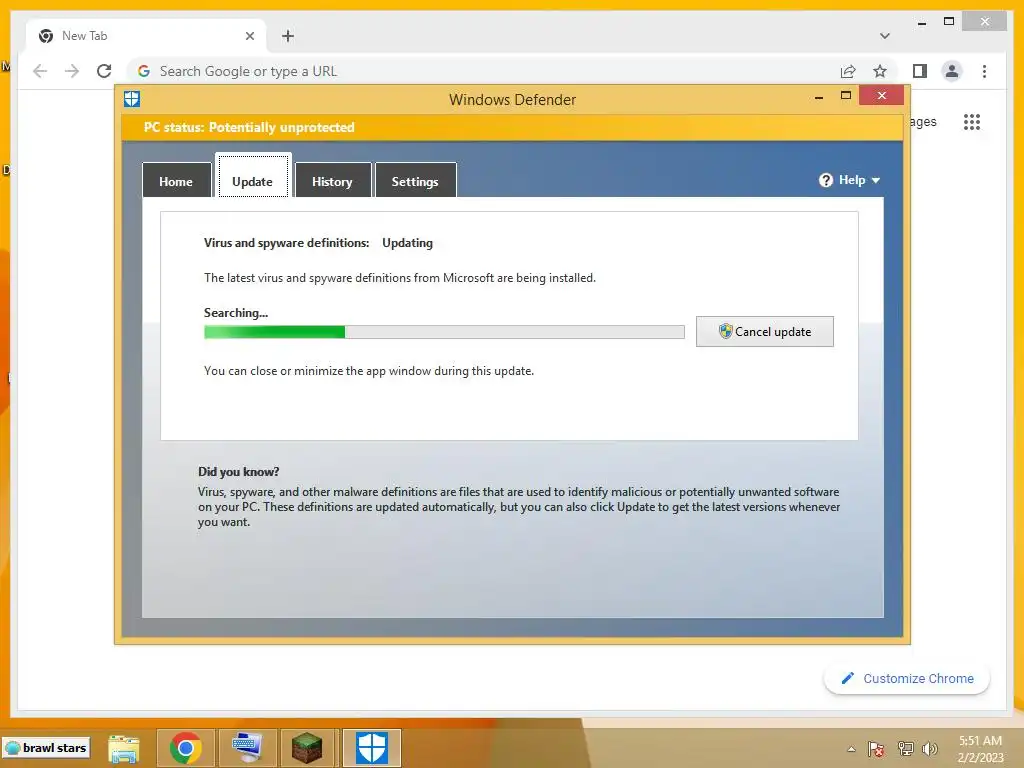Minimize the Windows Defender window
The width and height of the screenshot is (1024, 768).
[x=819, y=97]
